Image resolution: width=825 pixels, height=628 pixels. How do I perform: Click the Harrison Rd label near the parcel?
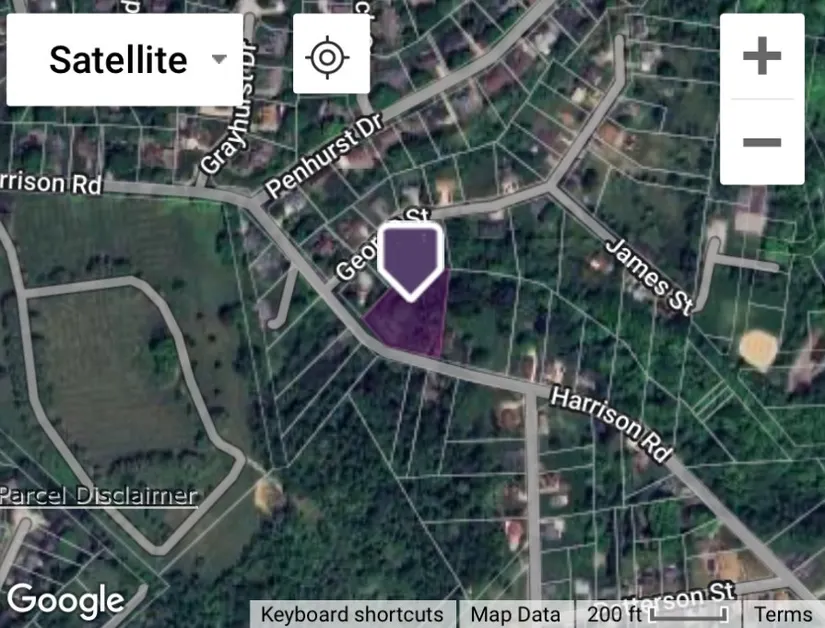pyautogui.click(x=611, y=424)
